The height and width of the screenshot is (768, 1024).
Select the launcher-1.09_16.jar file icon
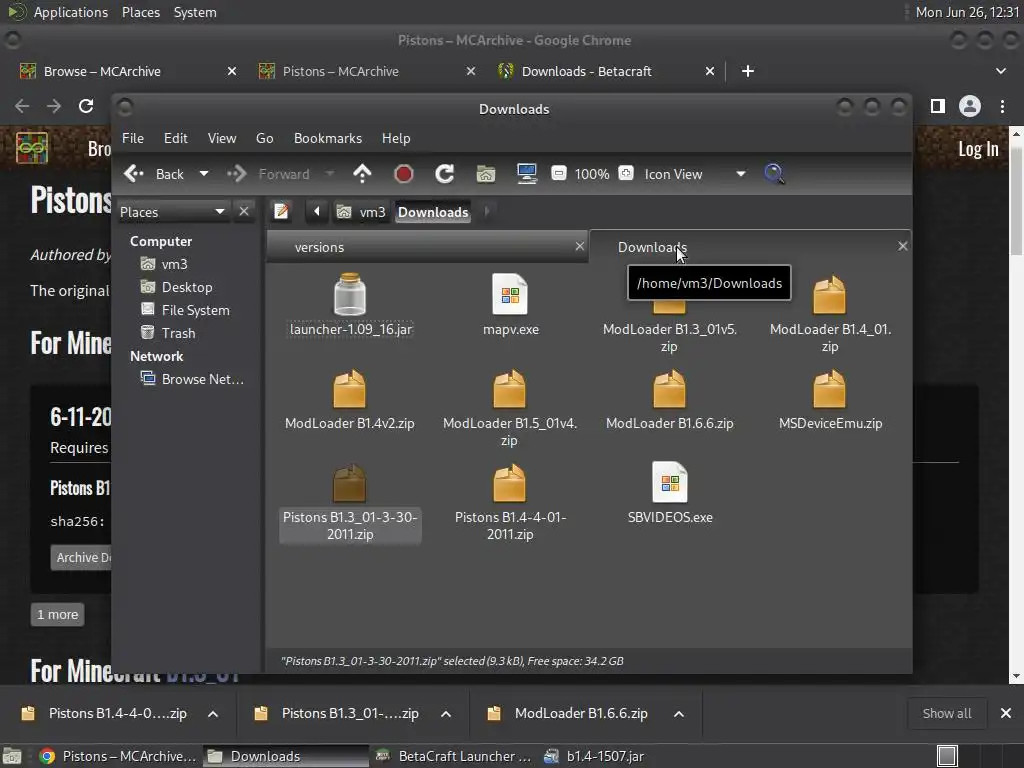coord(350,295)
